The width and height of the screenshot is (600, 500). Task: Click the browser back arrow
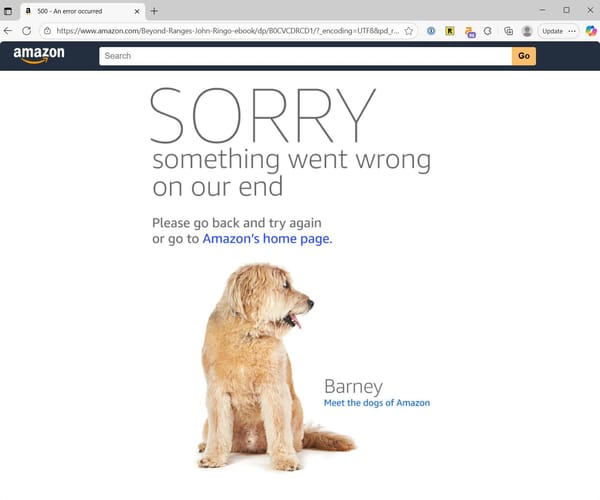click(x=8, y=31)
